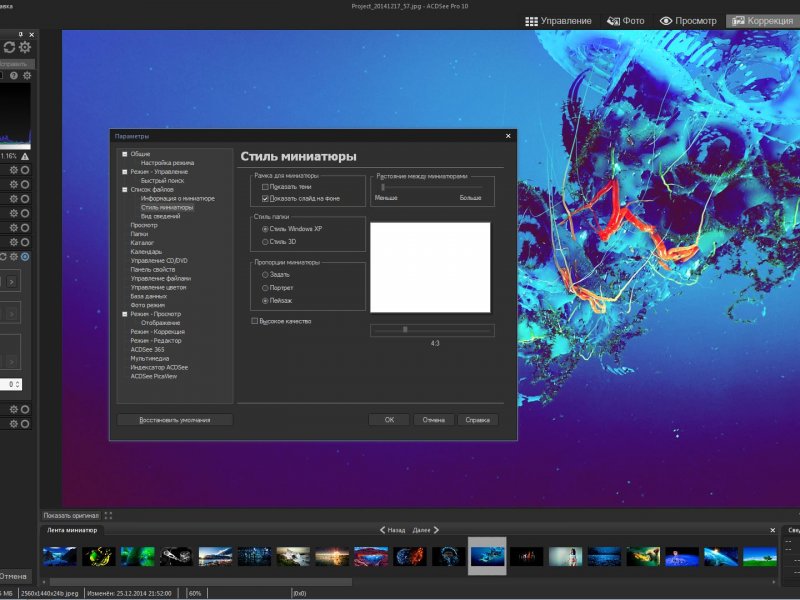The image size is (800, 600).
Task: Open Настройка режима tree item
Action: coord(167,163)
